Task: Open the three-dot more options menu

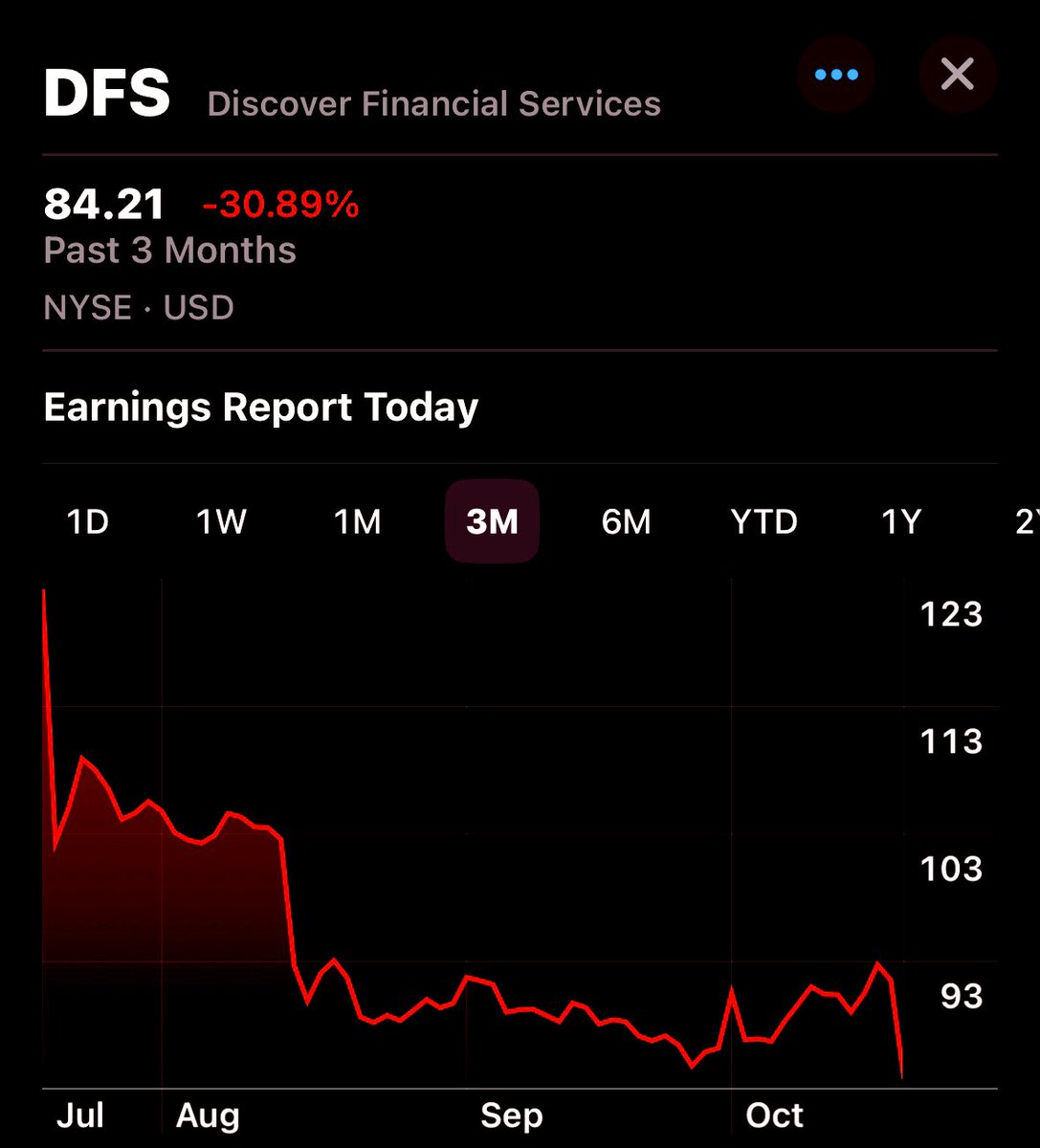Action: point(836,75)
